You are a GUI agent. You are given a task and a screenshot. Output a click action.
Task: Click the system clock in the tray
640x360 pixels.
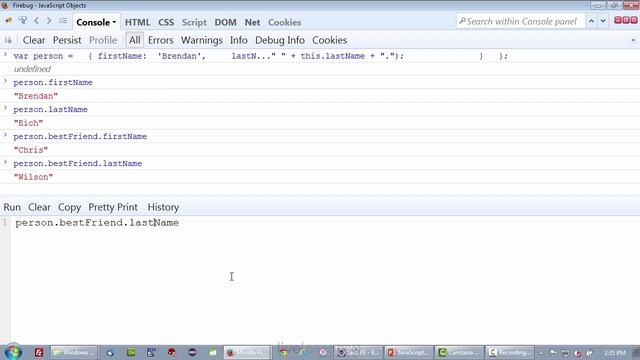(x=614, y=353)
